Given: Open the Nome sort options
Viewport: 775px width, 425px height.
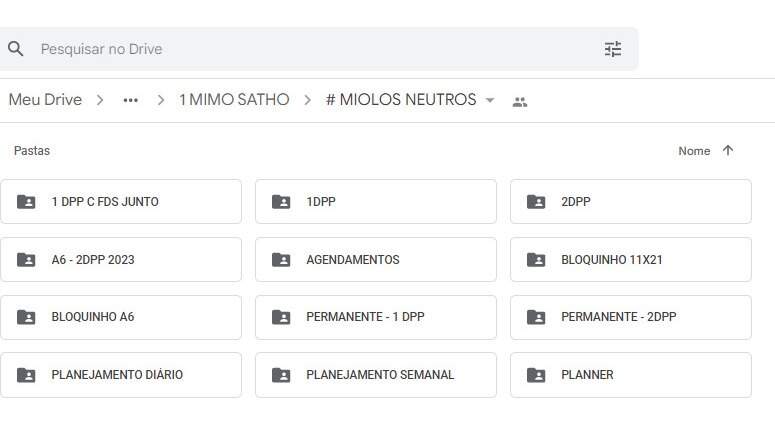Looking at the screenshot, I should (694, 151).
